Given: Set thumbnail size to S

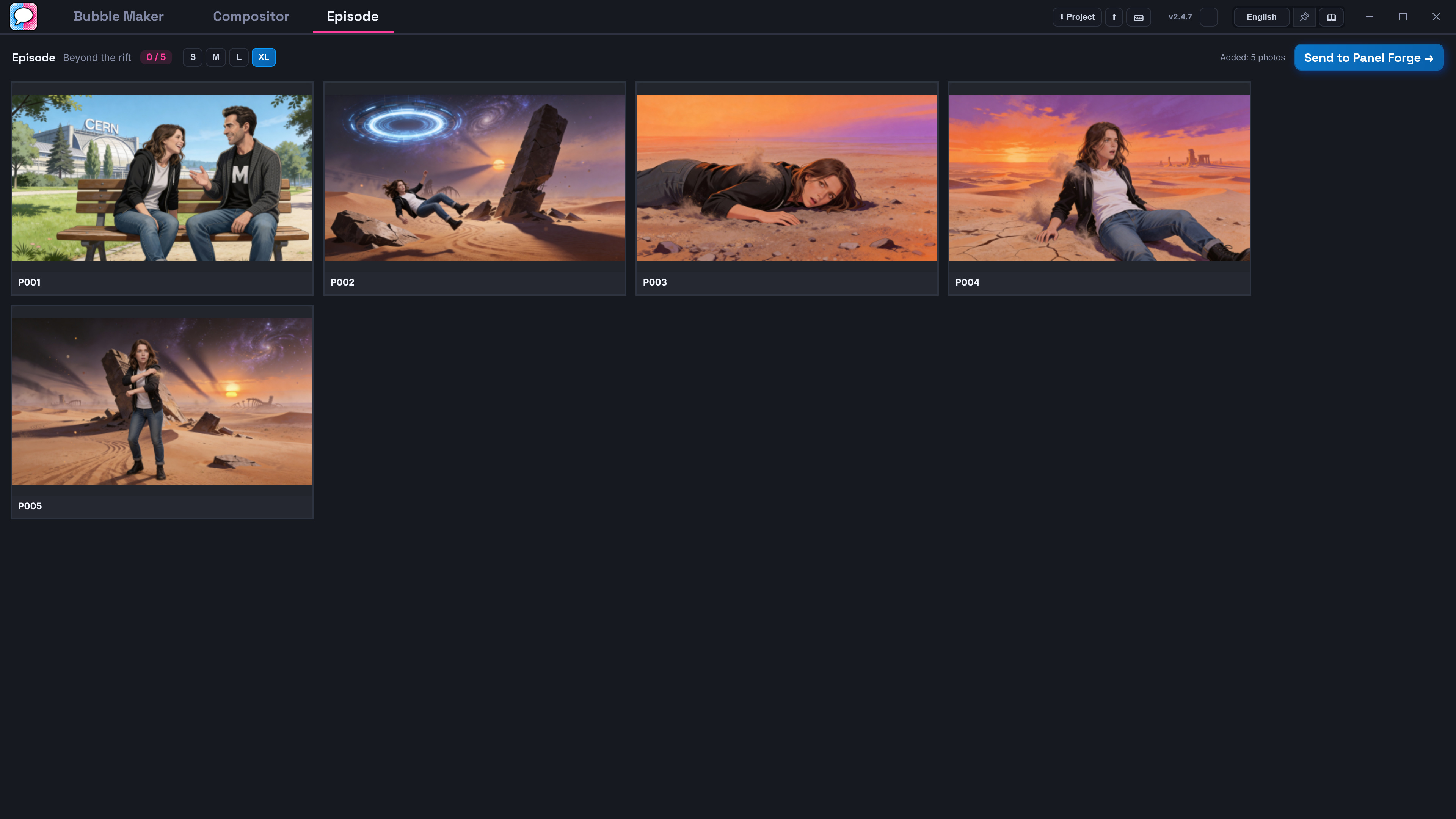Looking at the screenshot, I should (x=193, y=57).
